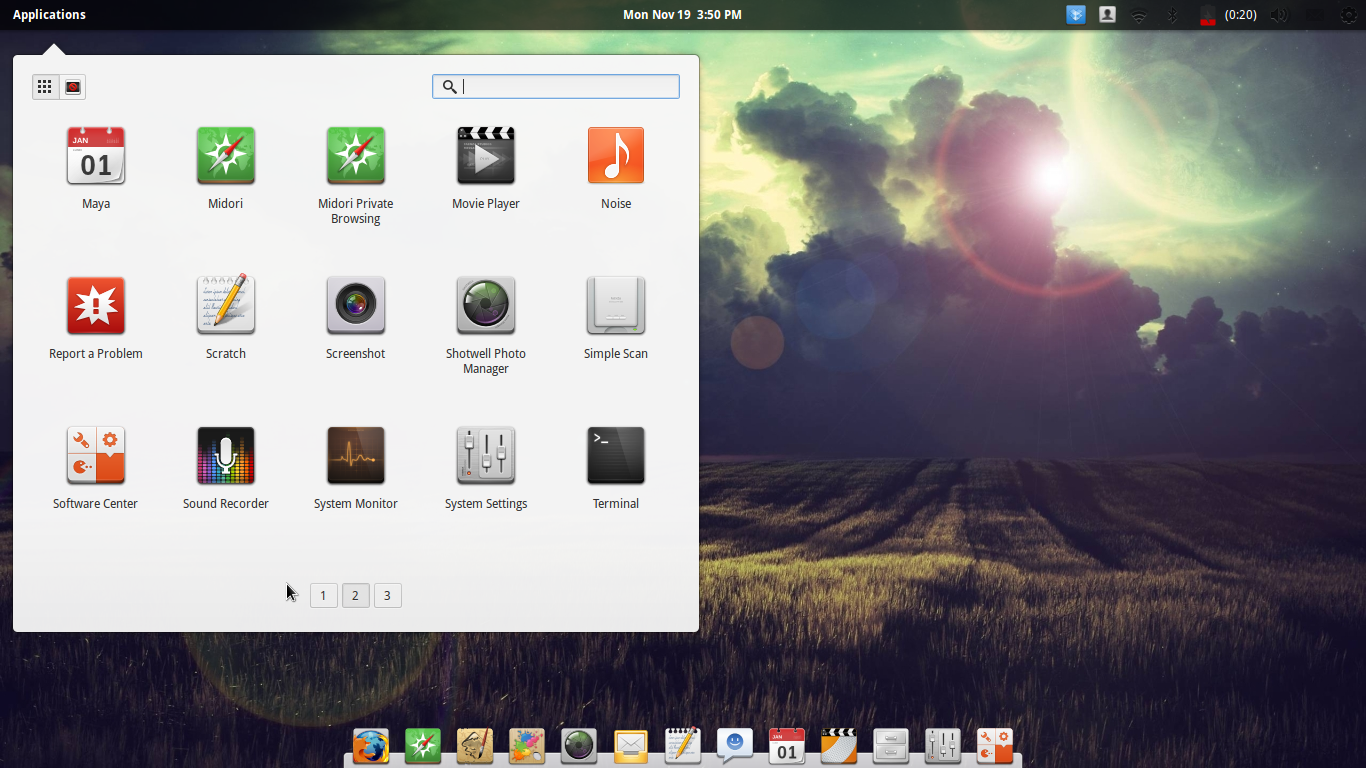Viewport: 1366px width, 768px height.
Task: Open the session gear menu
Action: tap(1347, 14)
